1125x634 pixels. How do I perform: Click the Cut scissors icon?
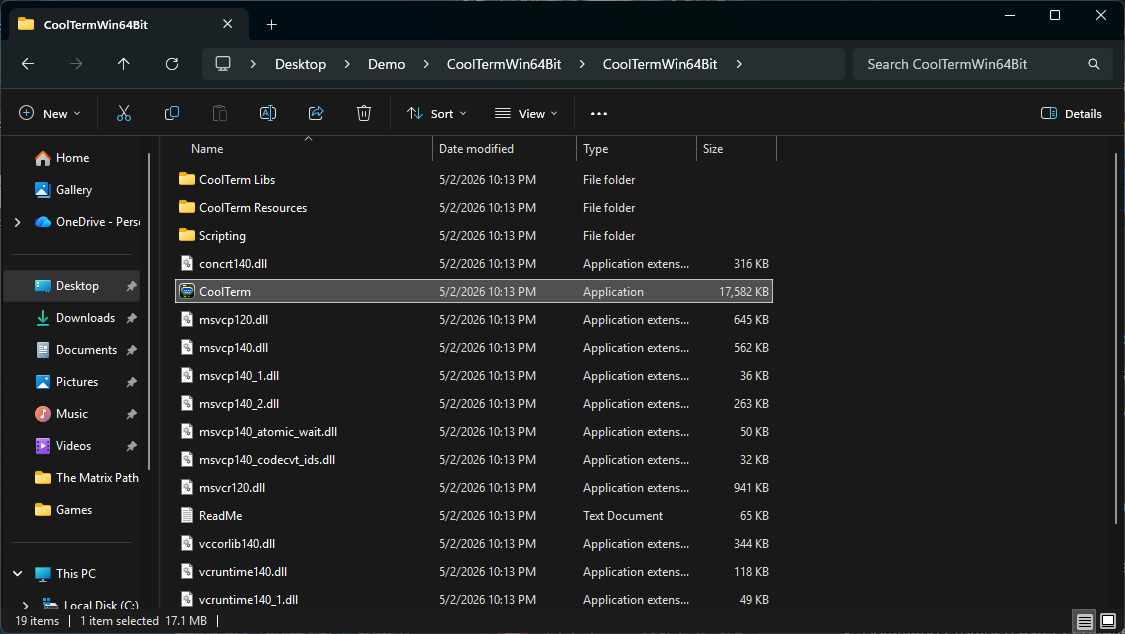tap(124, 113)
